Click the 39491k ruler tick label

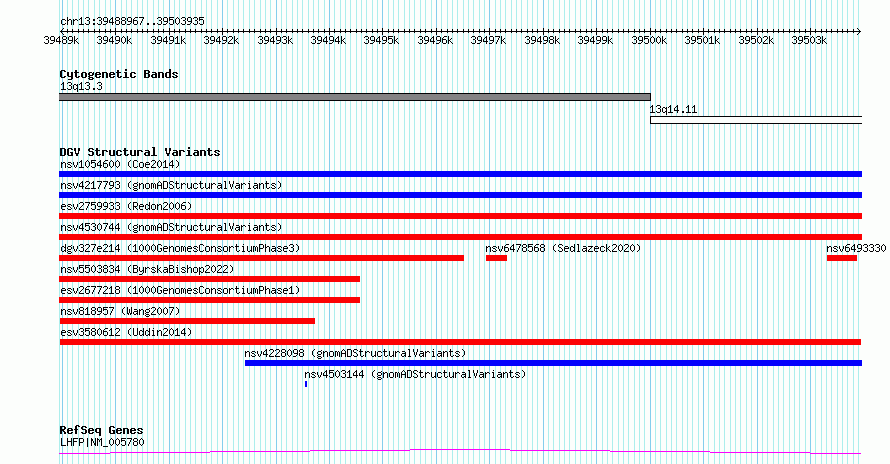pyautogui.click(x=168, y=40)
